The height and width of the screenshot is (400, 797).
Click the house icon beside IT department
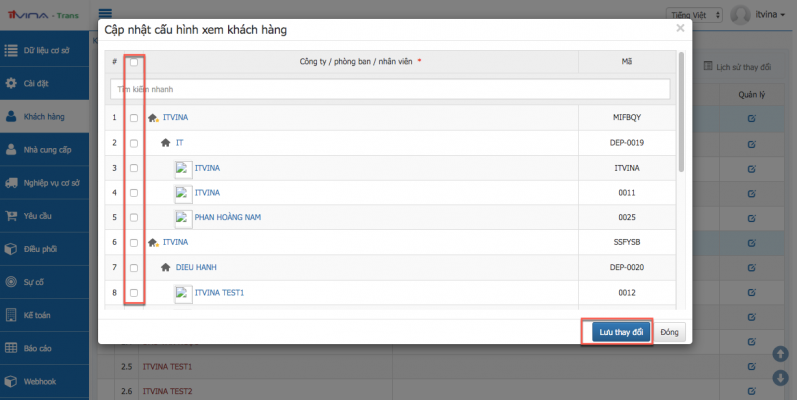(x=165, y=143)
